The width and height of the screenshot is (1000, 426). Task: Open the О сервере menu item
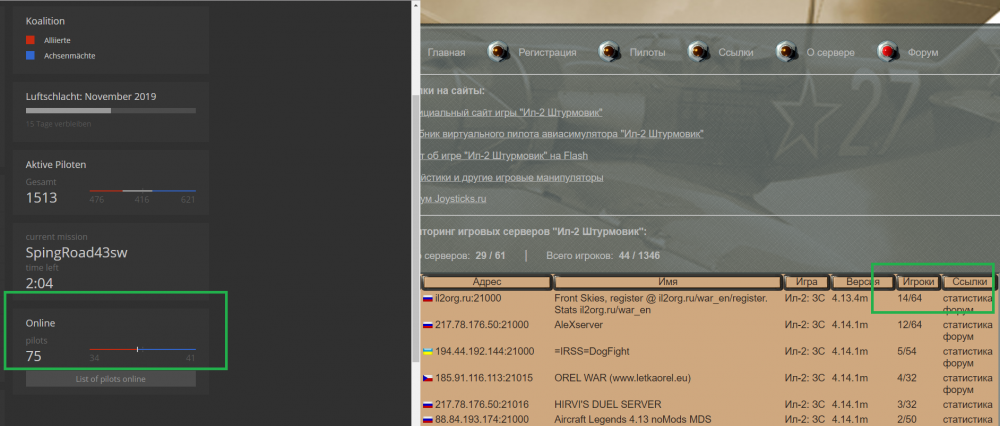[830, 52]
